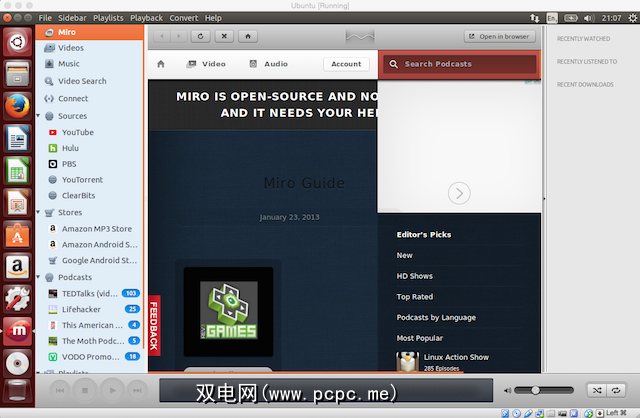This screenshot has height=418, width=640.
Task: Click the Miro Guide home icon
Action: [161, 64]
